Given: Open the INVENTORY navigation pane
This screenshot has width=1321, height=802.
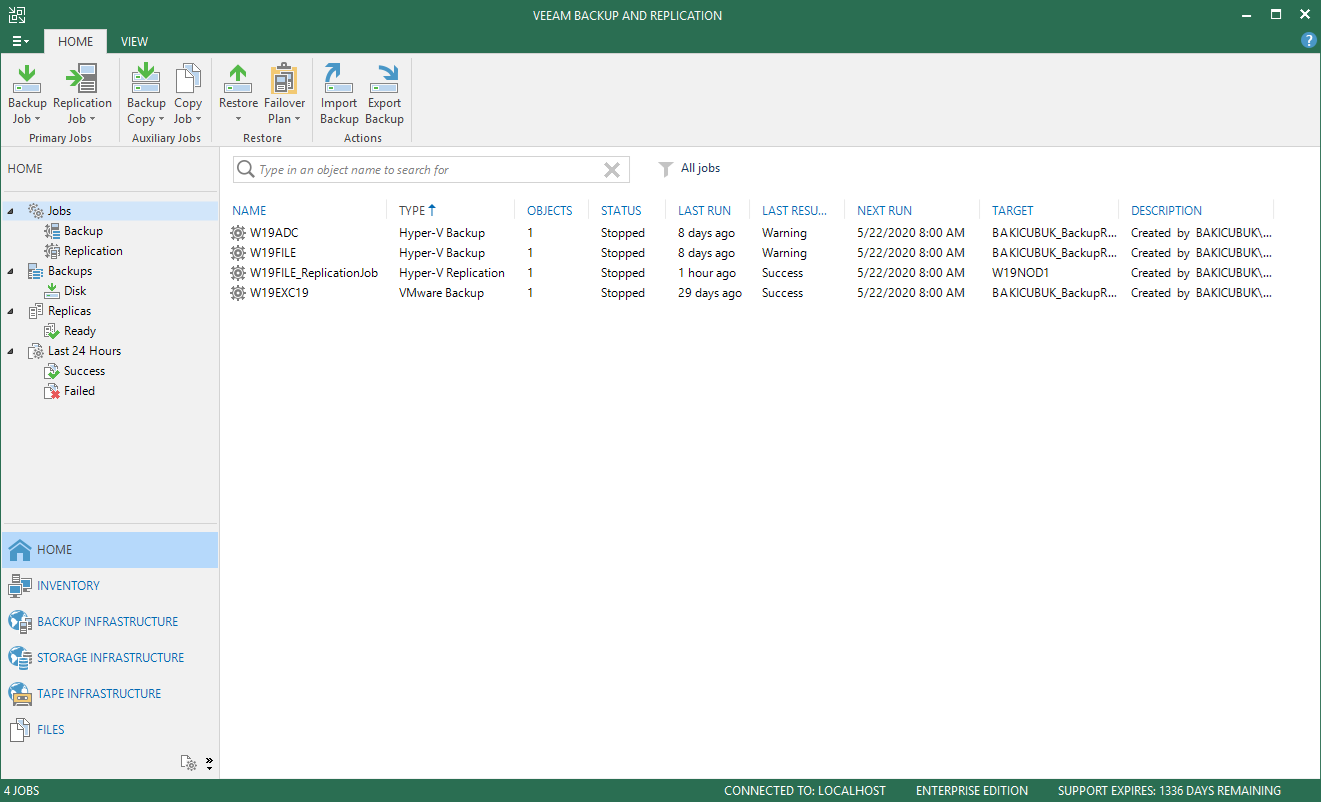Looking at the screenshot, I should tap(110, 586).
